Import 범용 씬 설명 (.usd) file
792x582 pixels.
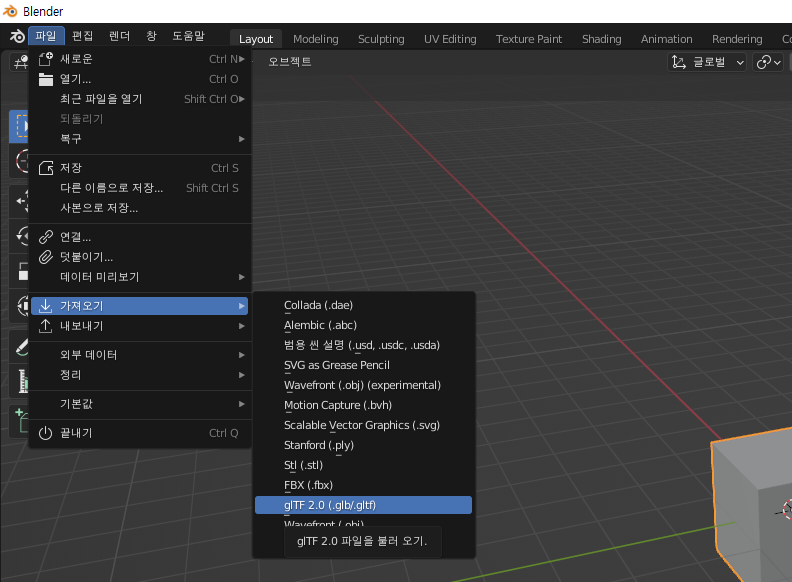click(363, 345)
